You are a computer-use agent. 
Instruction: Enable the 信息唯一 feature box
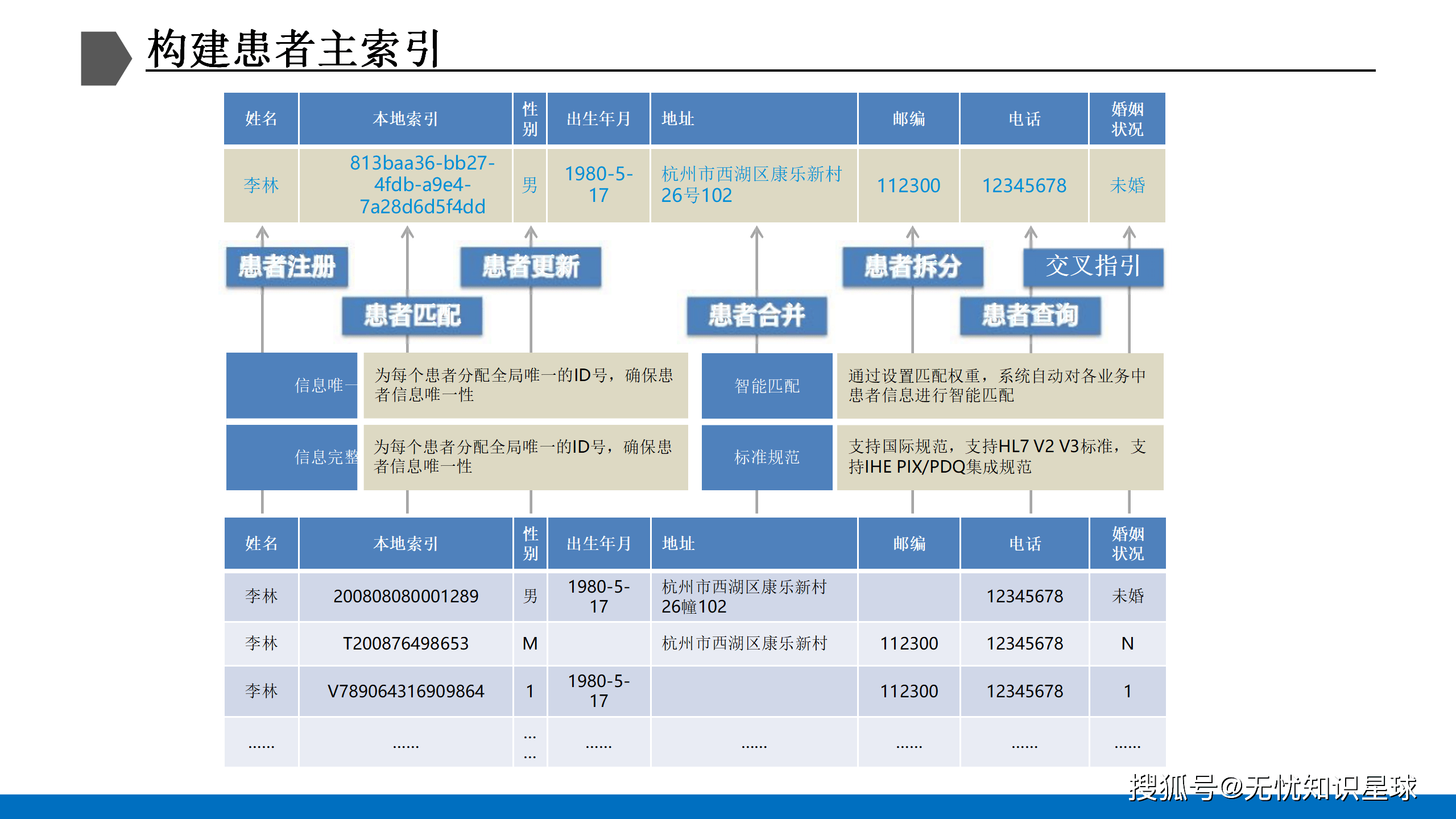[292, 386]
